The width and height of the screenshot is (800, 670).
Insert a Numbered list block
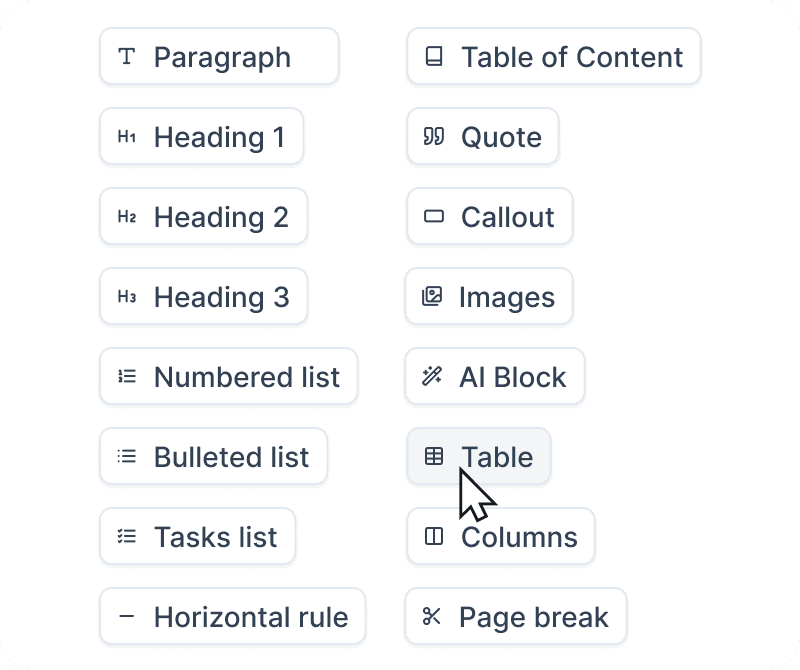click(229, 377)
